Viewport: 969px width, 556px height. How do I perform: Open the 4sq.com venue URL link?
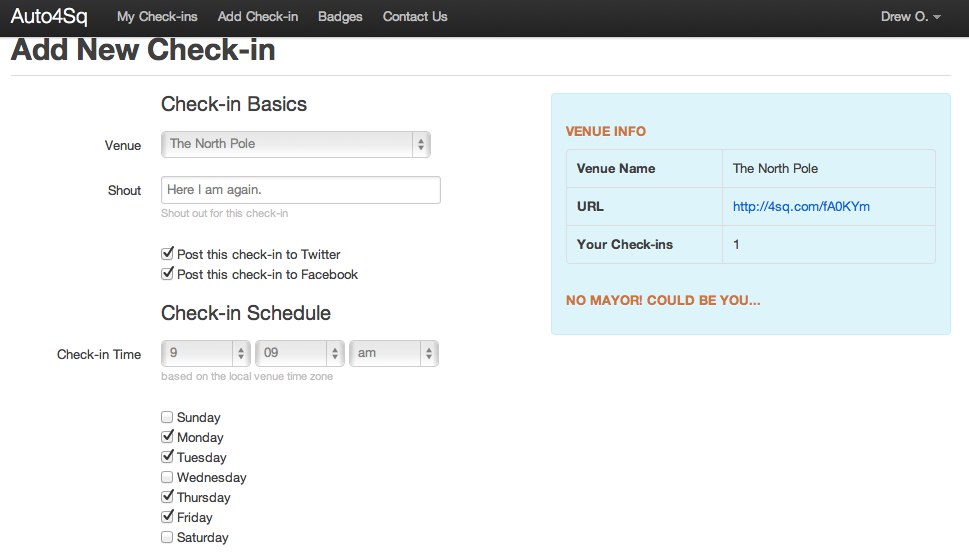coord(801,207)
